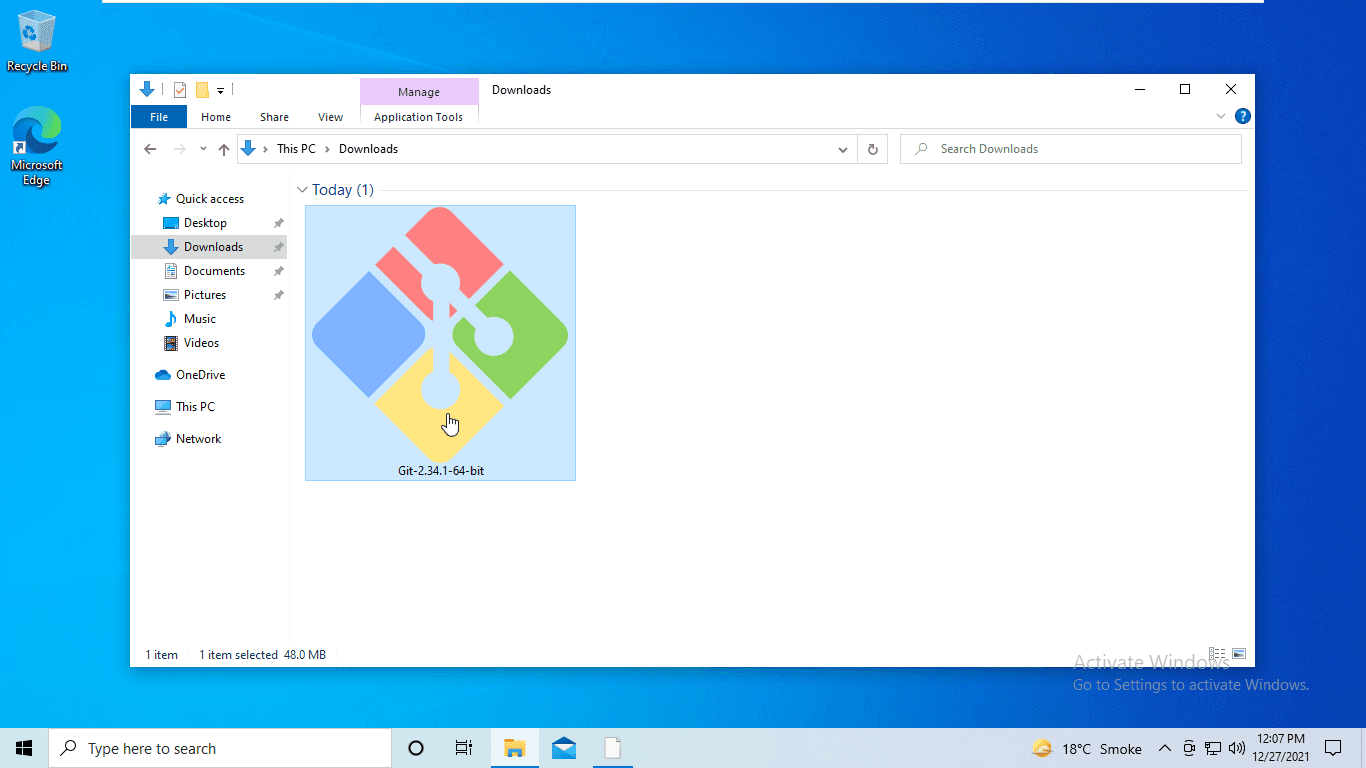The width and height of the screenshot is (1366, 768).
Task: Open network status tray icon
Action: tap(1213, 748)
